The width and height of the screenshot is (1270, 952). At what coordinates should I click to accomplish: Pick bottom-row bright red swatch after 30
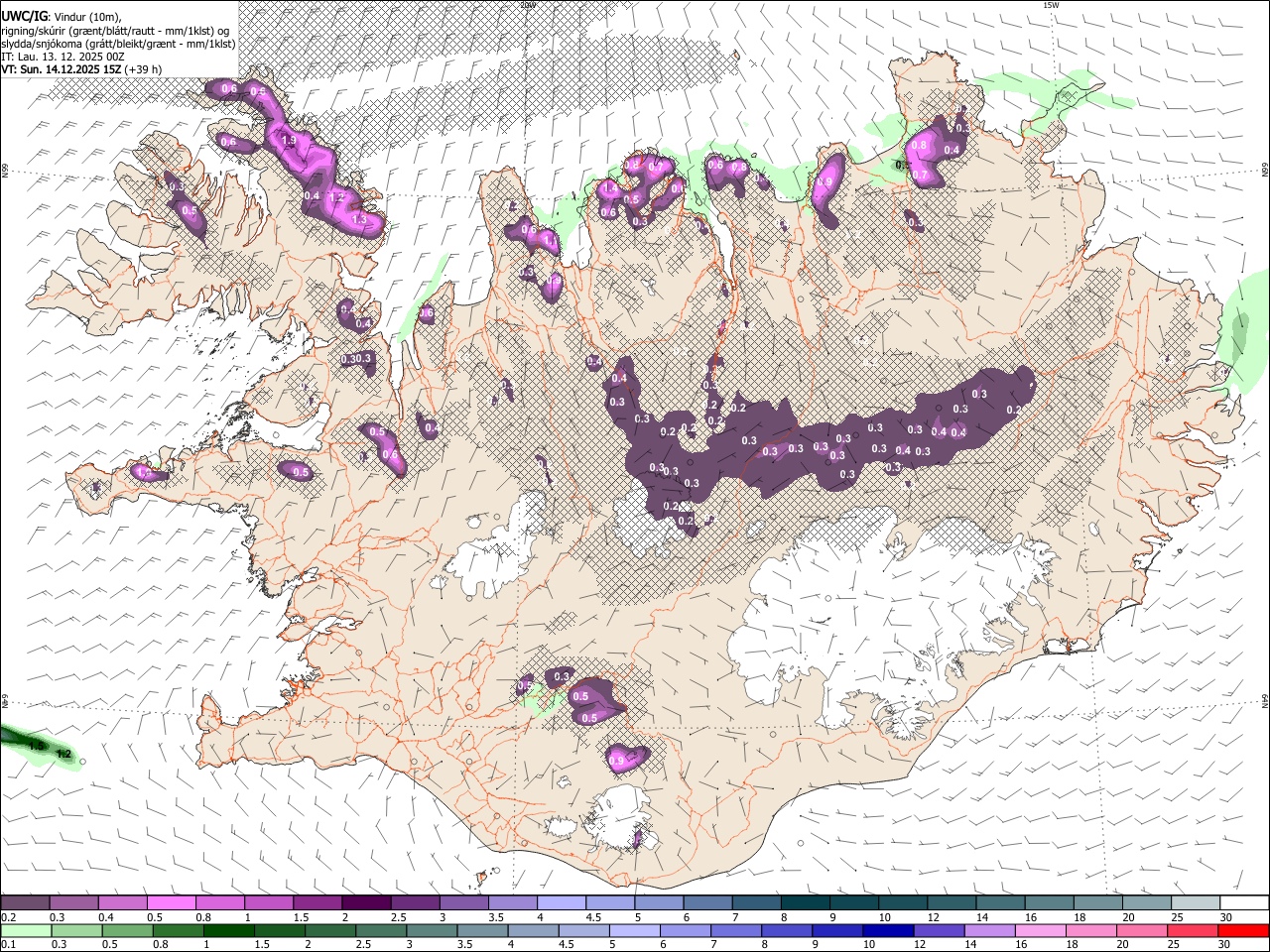click(x=1242, y=931)
